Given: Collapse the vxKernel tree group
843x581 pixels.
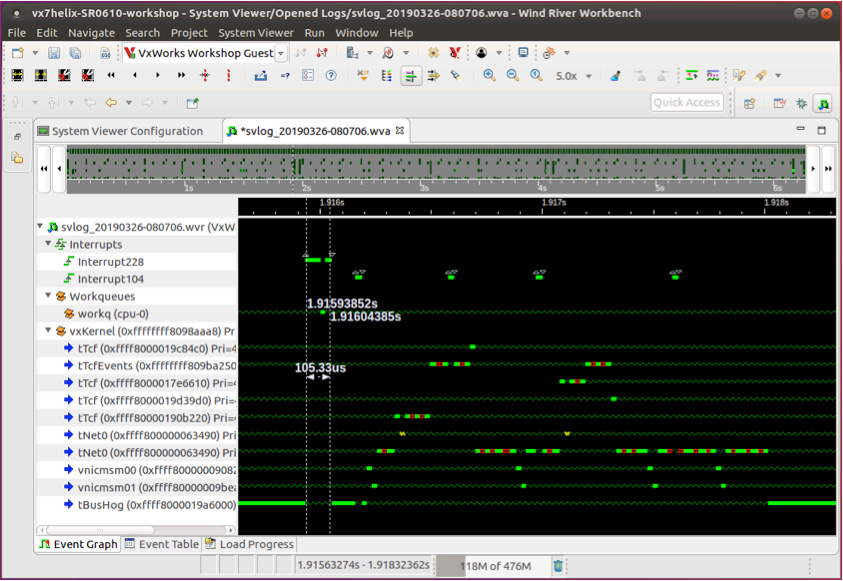Looking at the screenshot, I should 48,330.
